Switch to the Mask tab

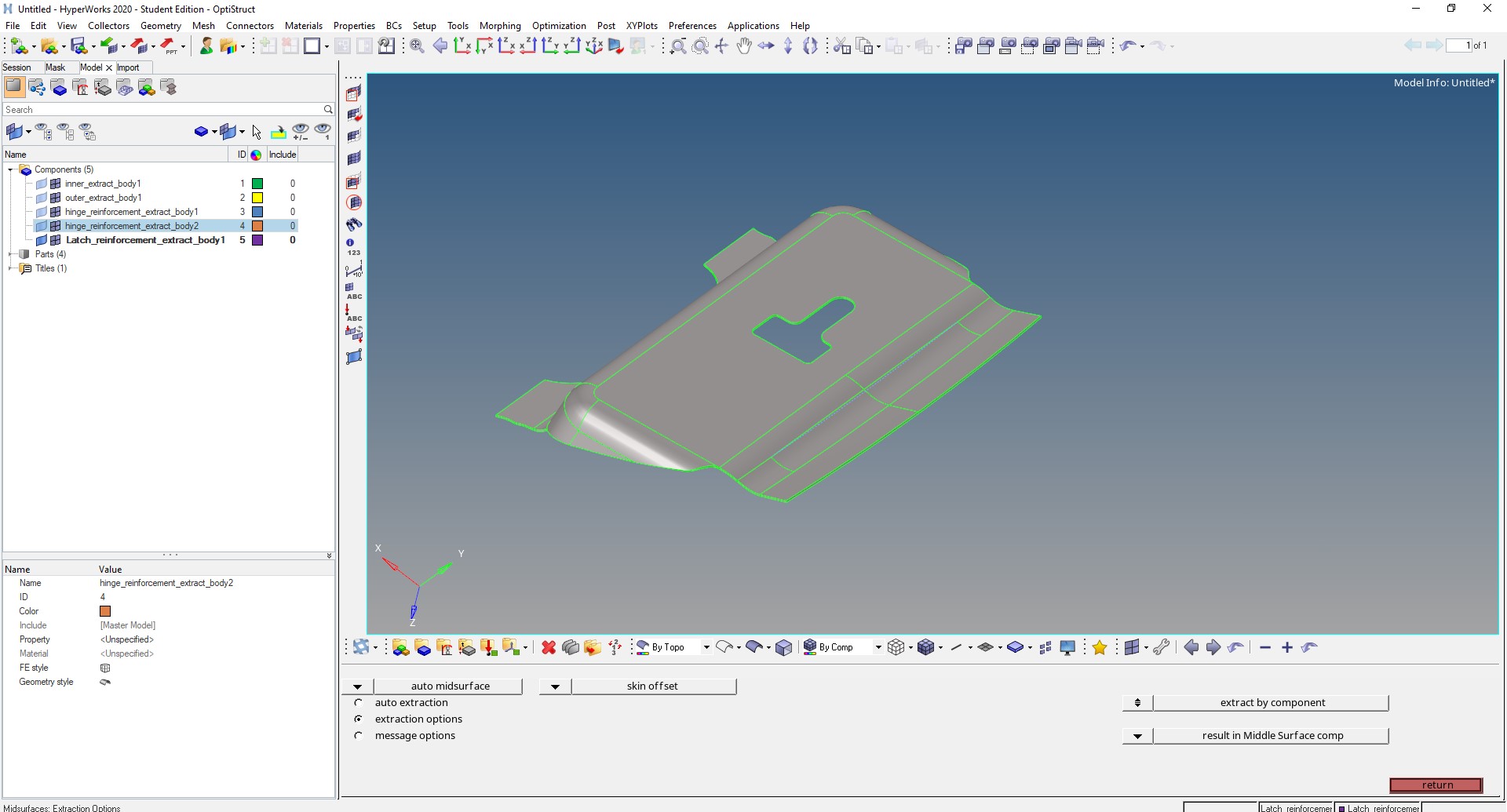click(55, 67)
